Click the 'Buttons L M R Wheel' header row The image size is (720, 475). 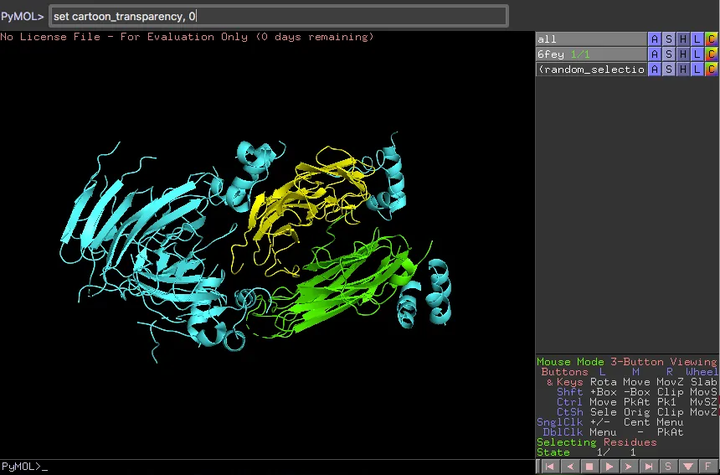click(629, 372)
